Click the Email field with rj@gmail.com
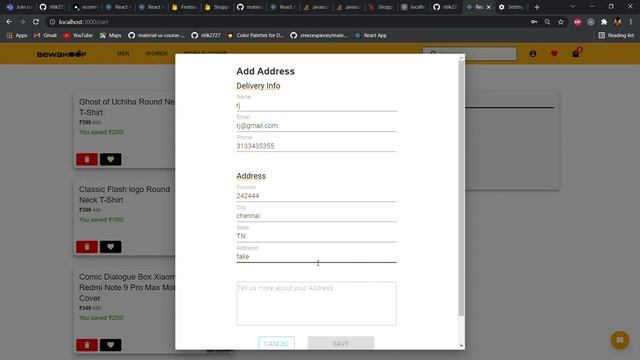 pos(316,126)
